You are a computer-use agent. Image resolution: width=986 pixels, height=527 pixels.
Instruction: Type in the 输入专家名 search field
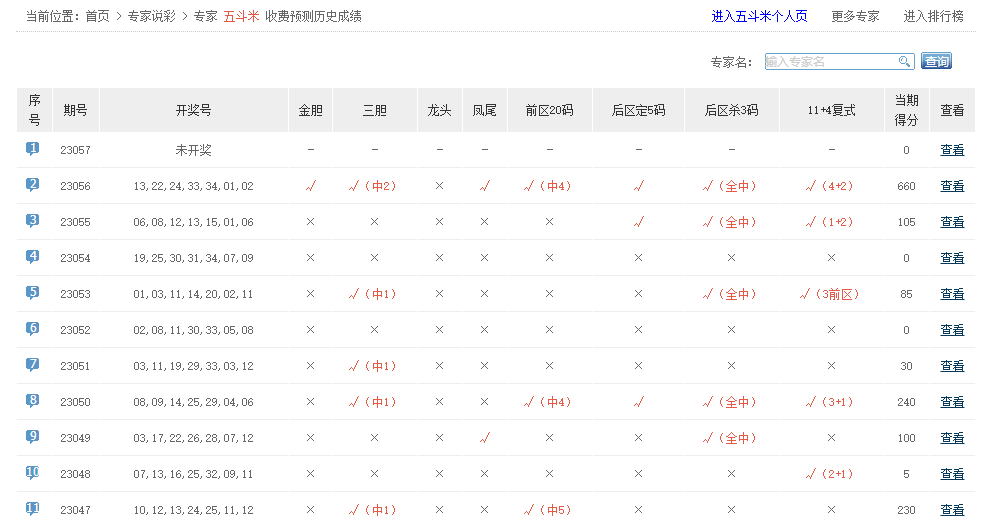click(830, 61)
